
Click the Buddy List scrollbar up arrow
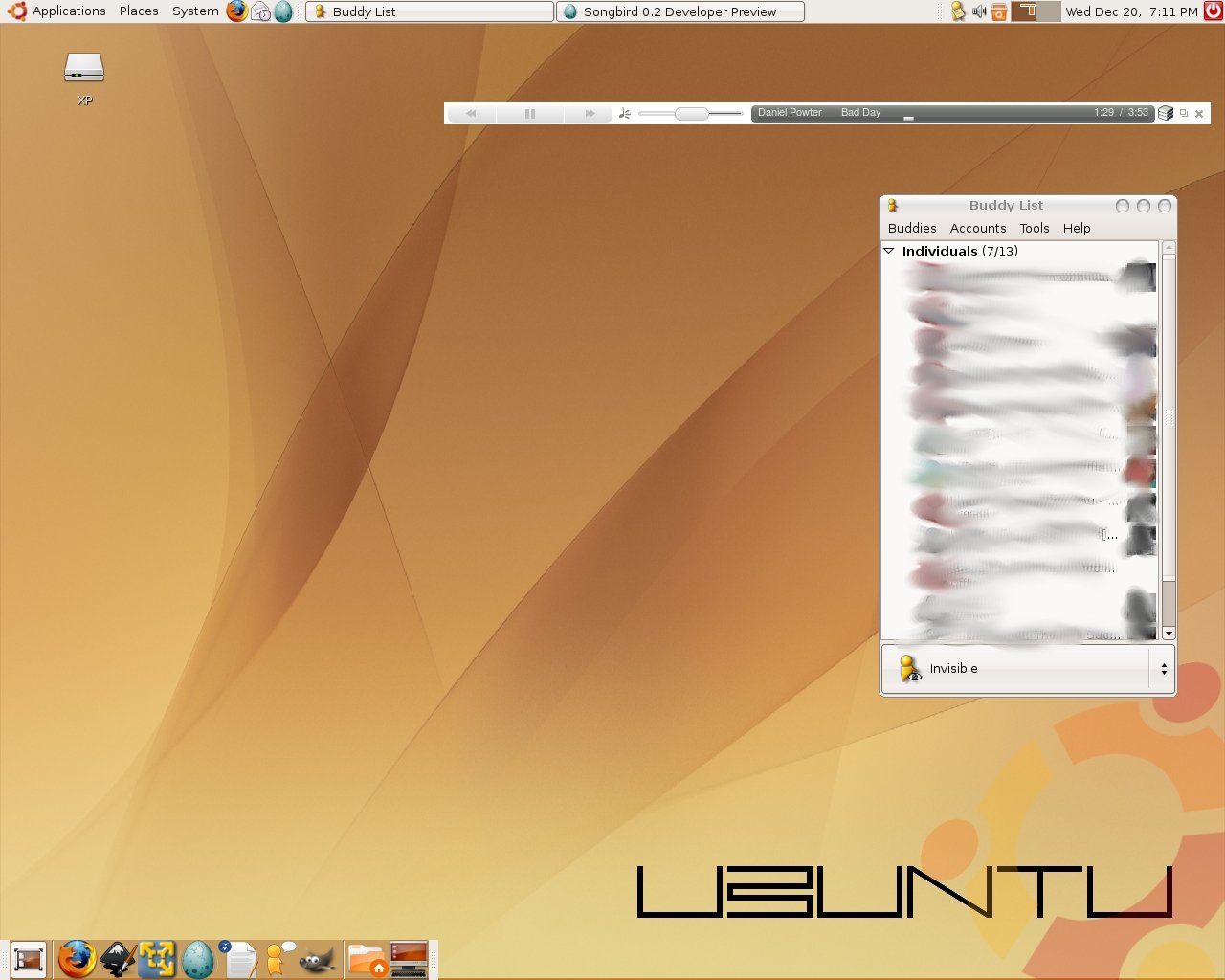tap(1169, 248)
